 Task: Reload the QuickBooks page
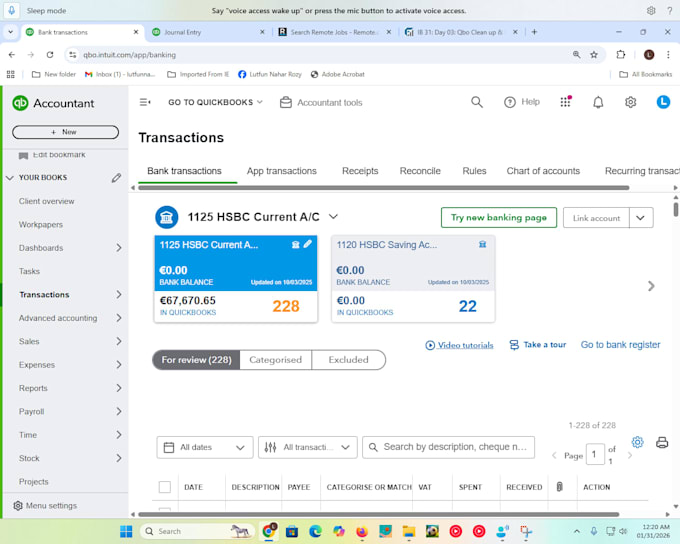[x=50, y=55]
